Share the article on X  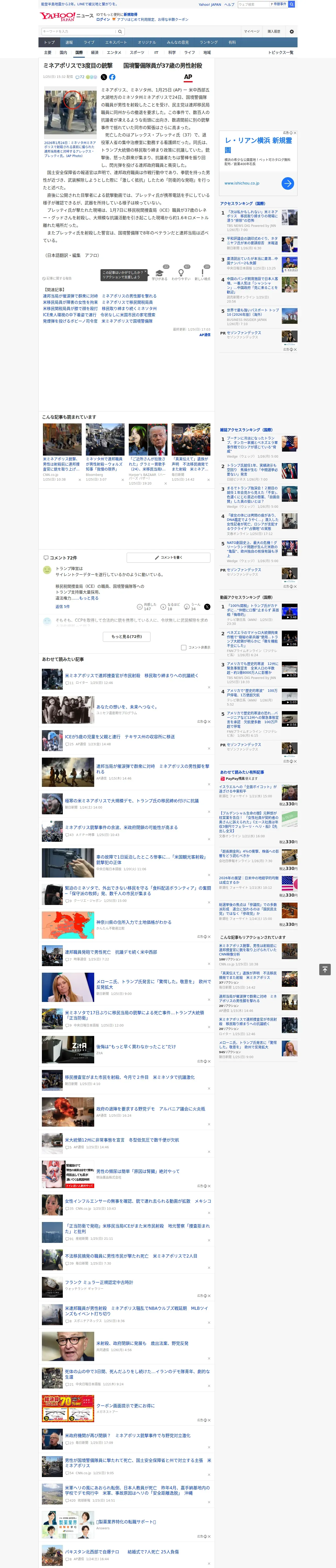coord(104,77)
